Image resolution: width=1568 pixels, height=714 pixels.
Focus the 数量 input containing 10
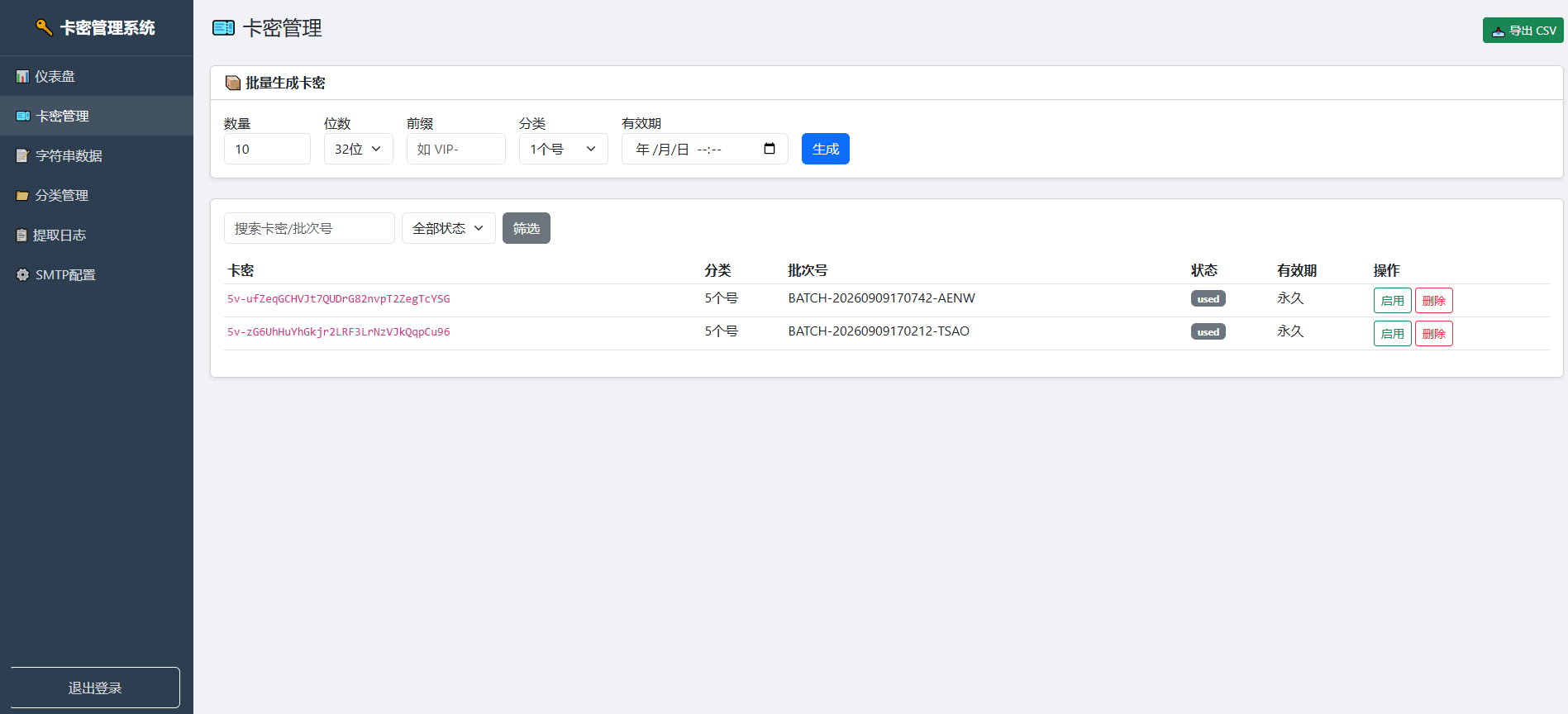268,149
